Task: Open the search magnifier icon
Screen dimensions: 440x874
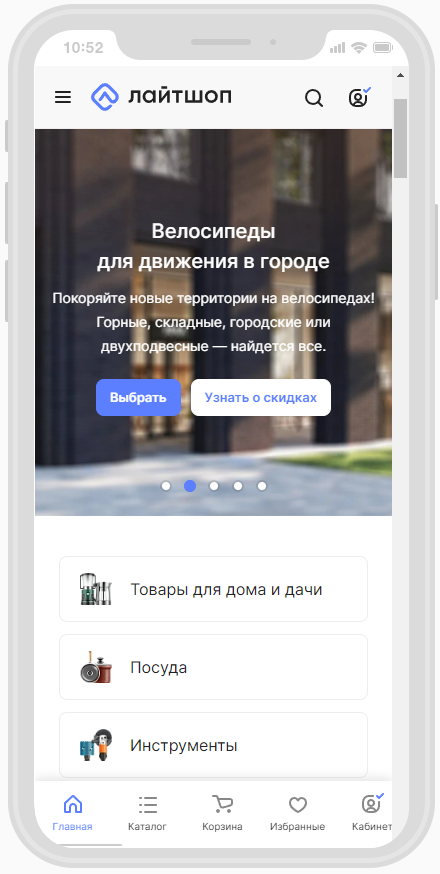Action: click(314, 99)
